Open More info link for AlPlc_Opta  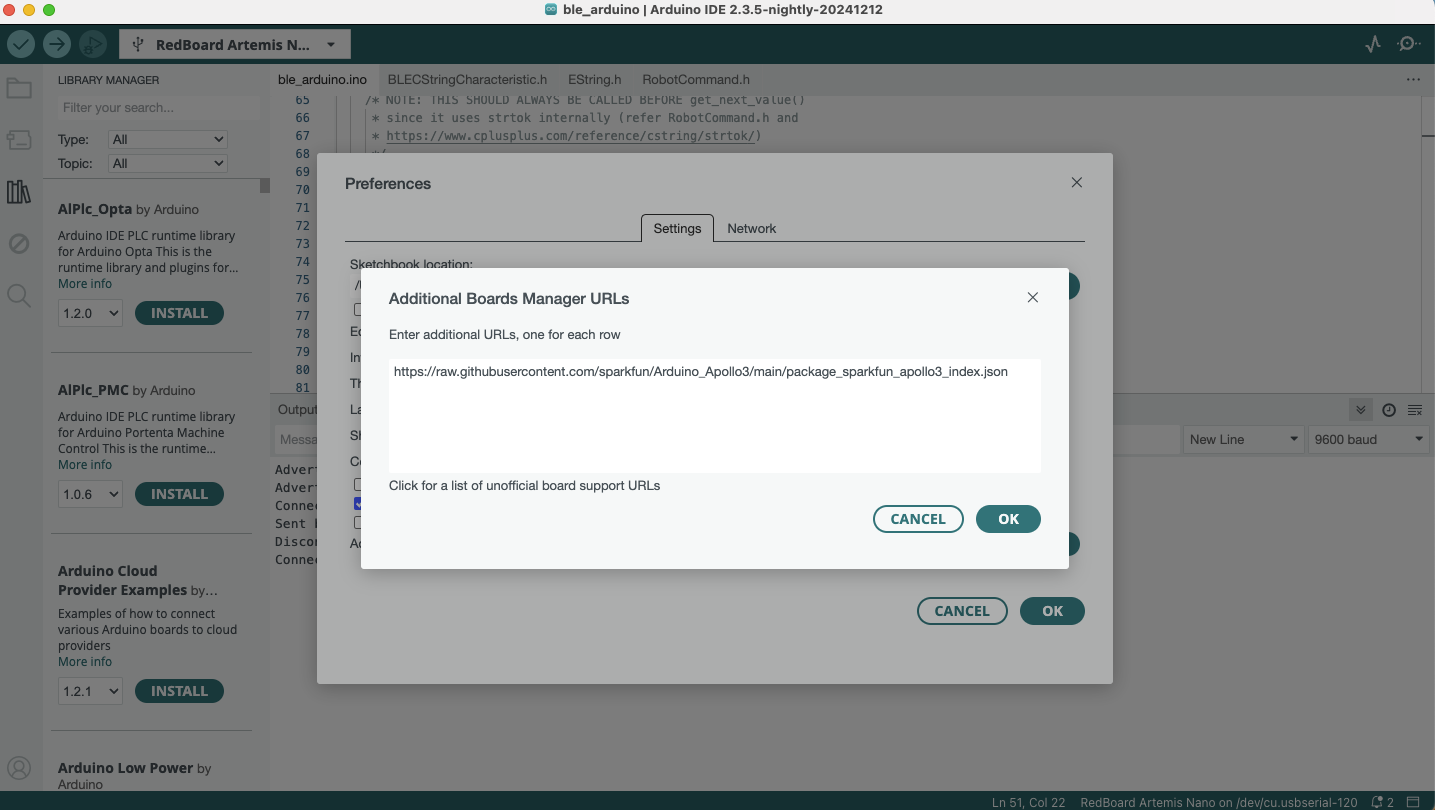tap(85, 284)
